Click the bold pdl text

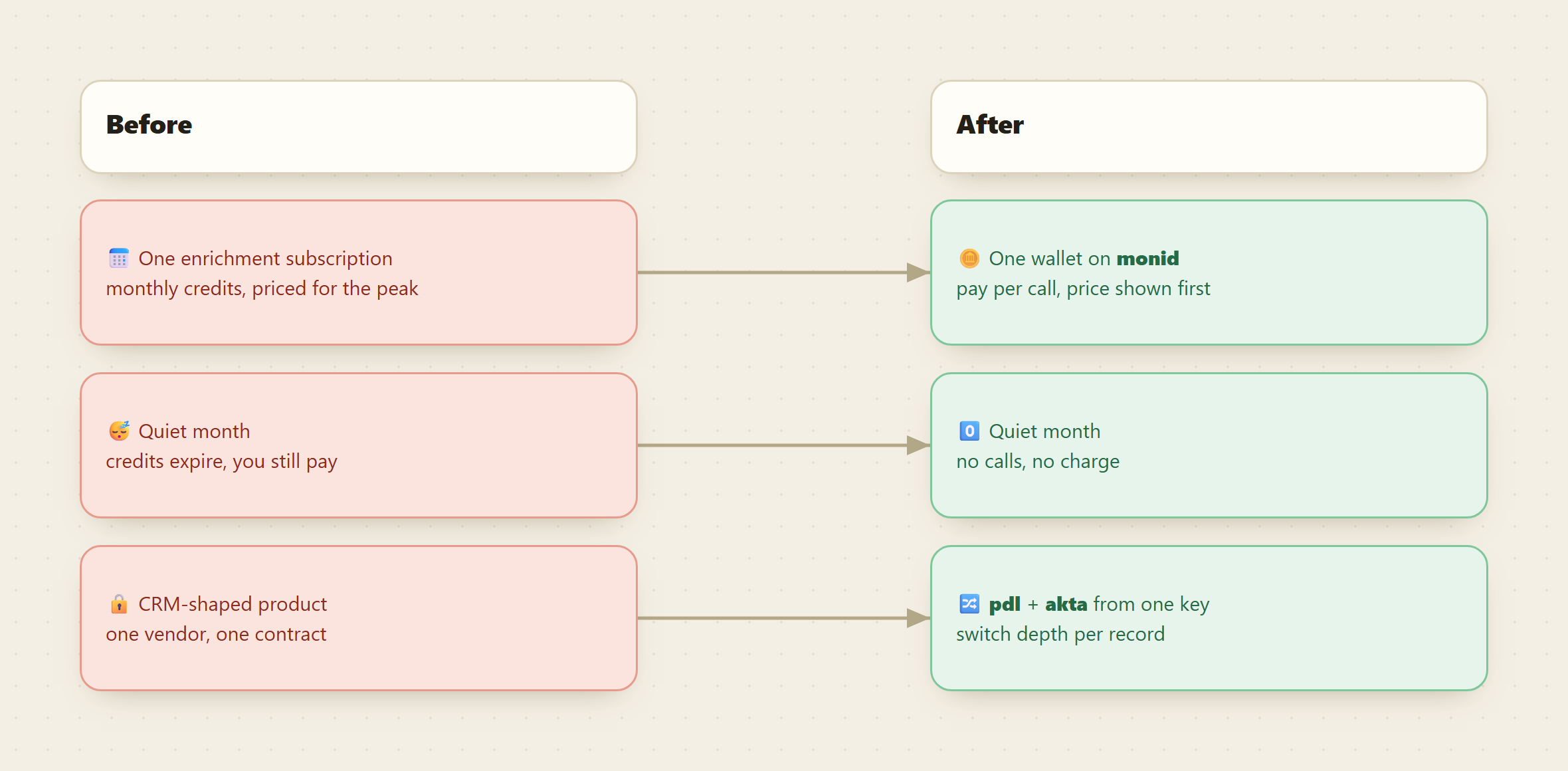pyautogui.click(x=1005, y=604)
